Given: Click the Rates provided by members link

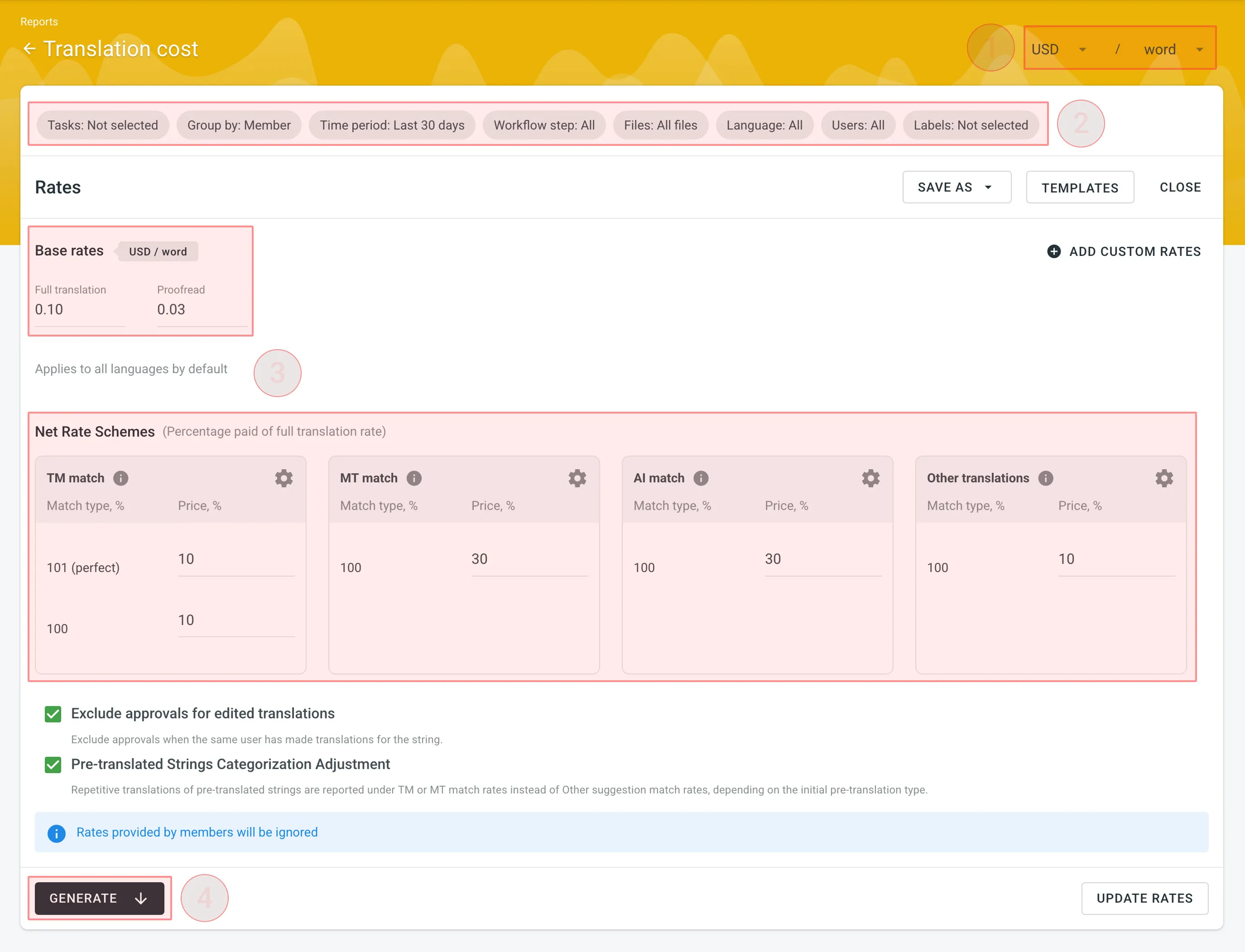Looking at the screenshot, I should click(x=196, y=831).
